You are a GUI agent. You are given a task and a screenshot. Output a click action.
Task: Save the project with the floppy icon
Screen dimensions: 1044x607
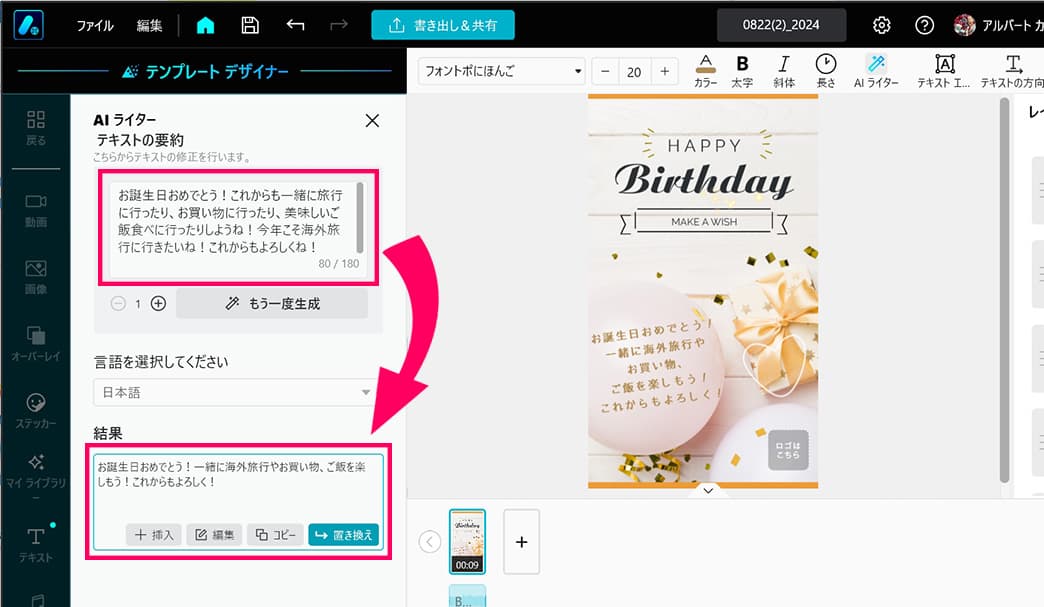point(250,25)
